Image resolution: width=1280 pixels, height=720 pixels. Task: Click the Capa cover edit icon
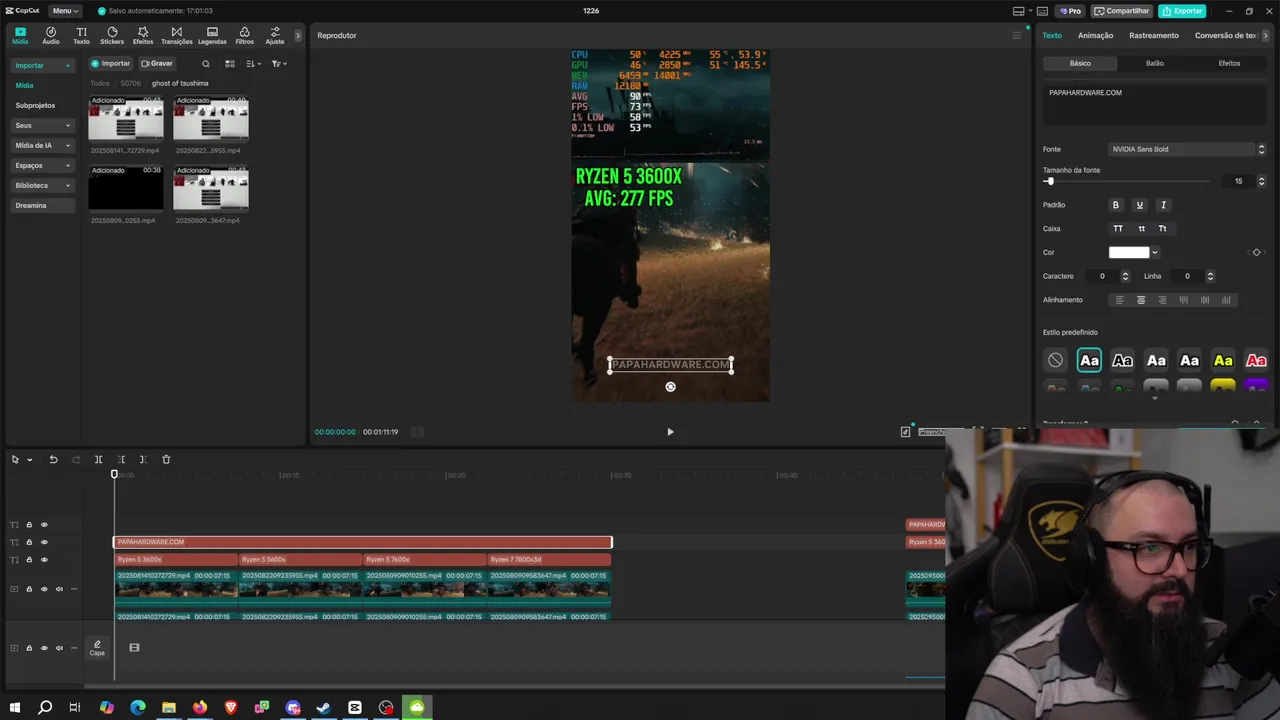pyautogui.click(x=97, y=648)
